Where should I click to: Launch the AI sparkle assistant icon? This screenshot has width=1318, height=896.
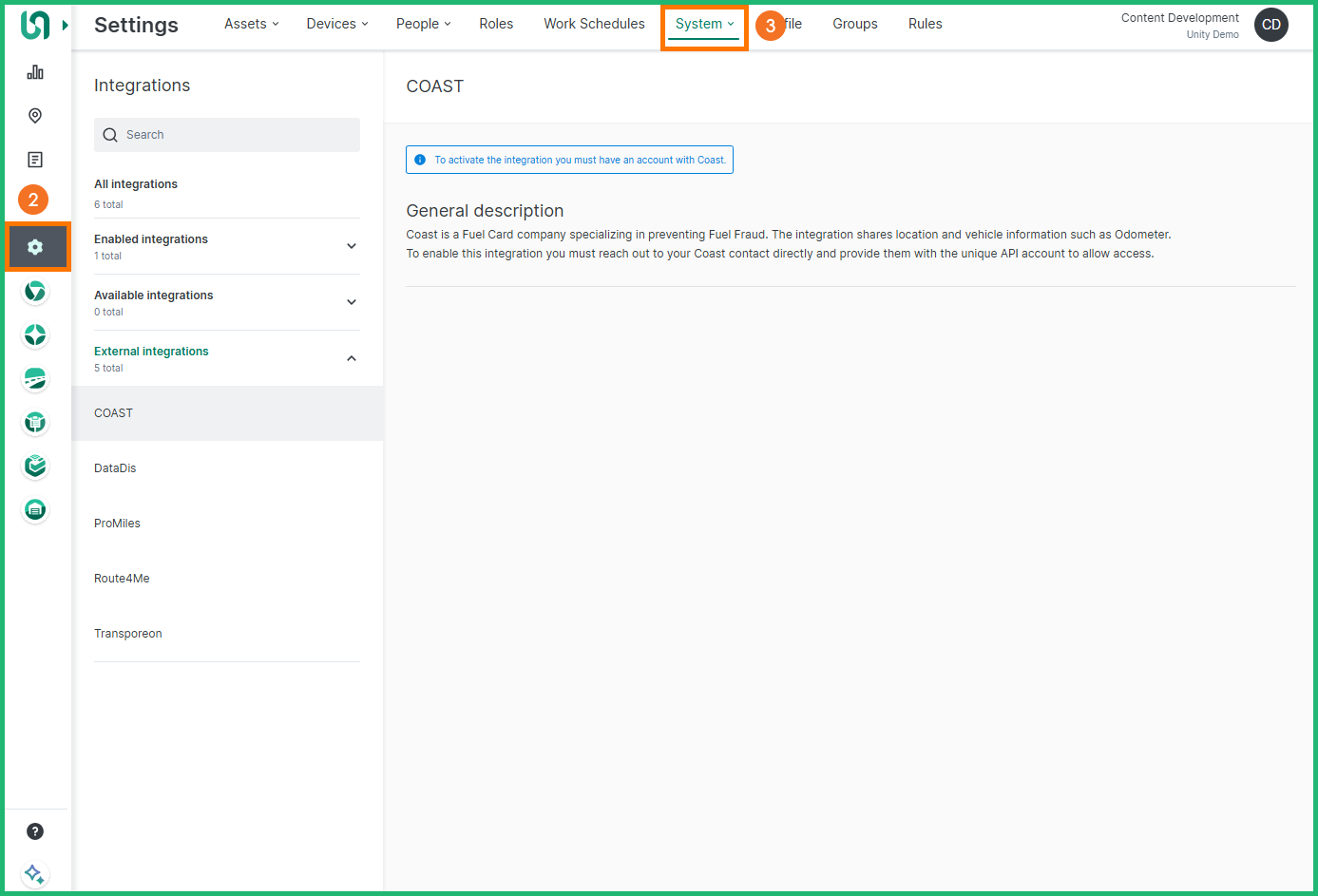(x=35, y=873)
